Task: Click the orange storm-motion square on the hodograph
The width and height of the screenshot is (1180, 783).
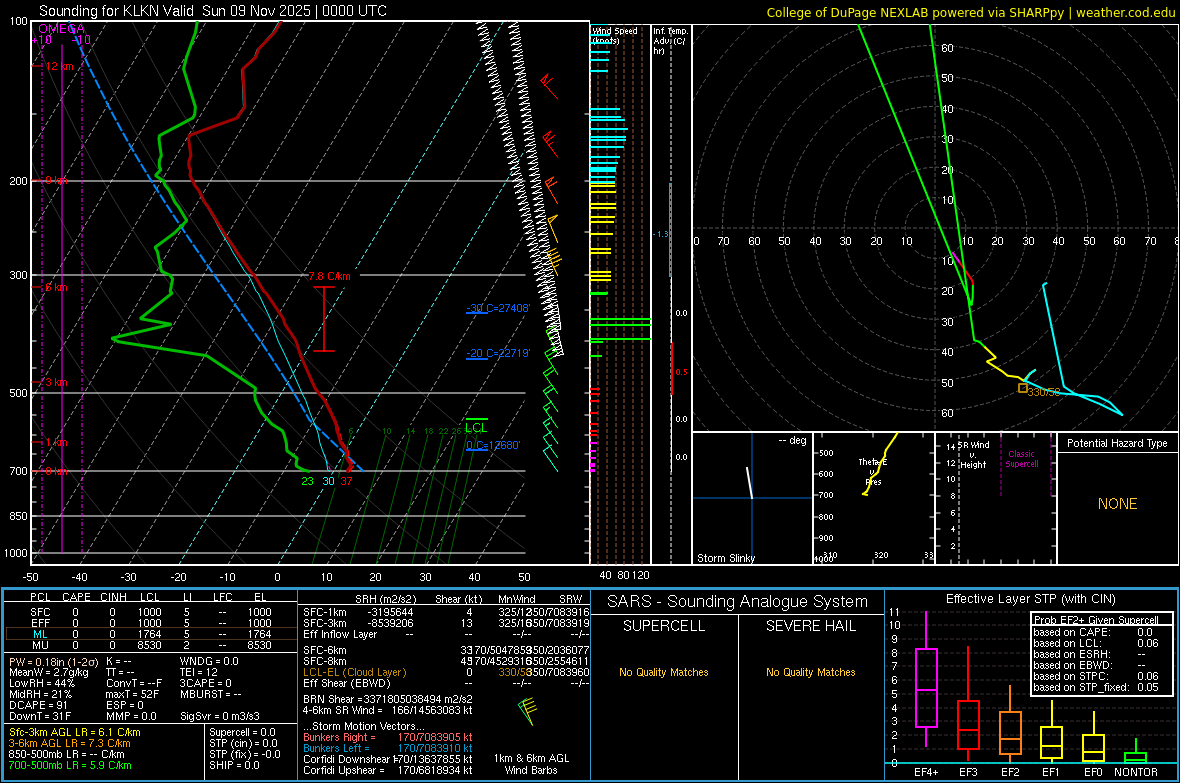Action: click(x=1023, y=388)
